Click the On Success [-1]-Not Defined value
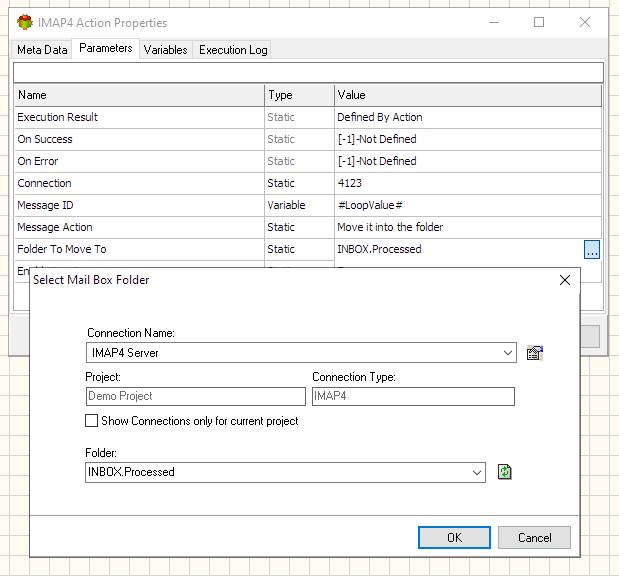 point(377,139)
